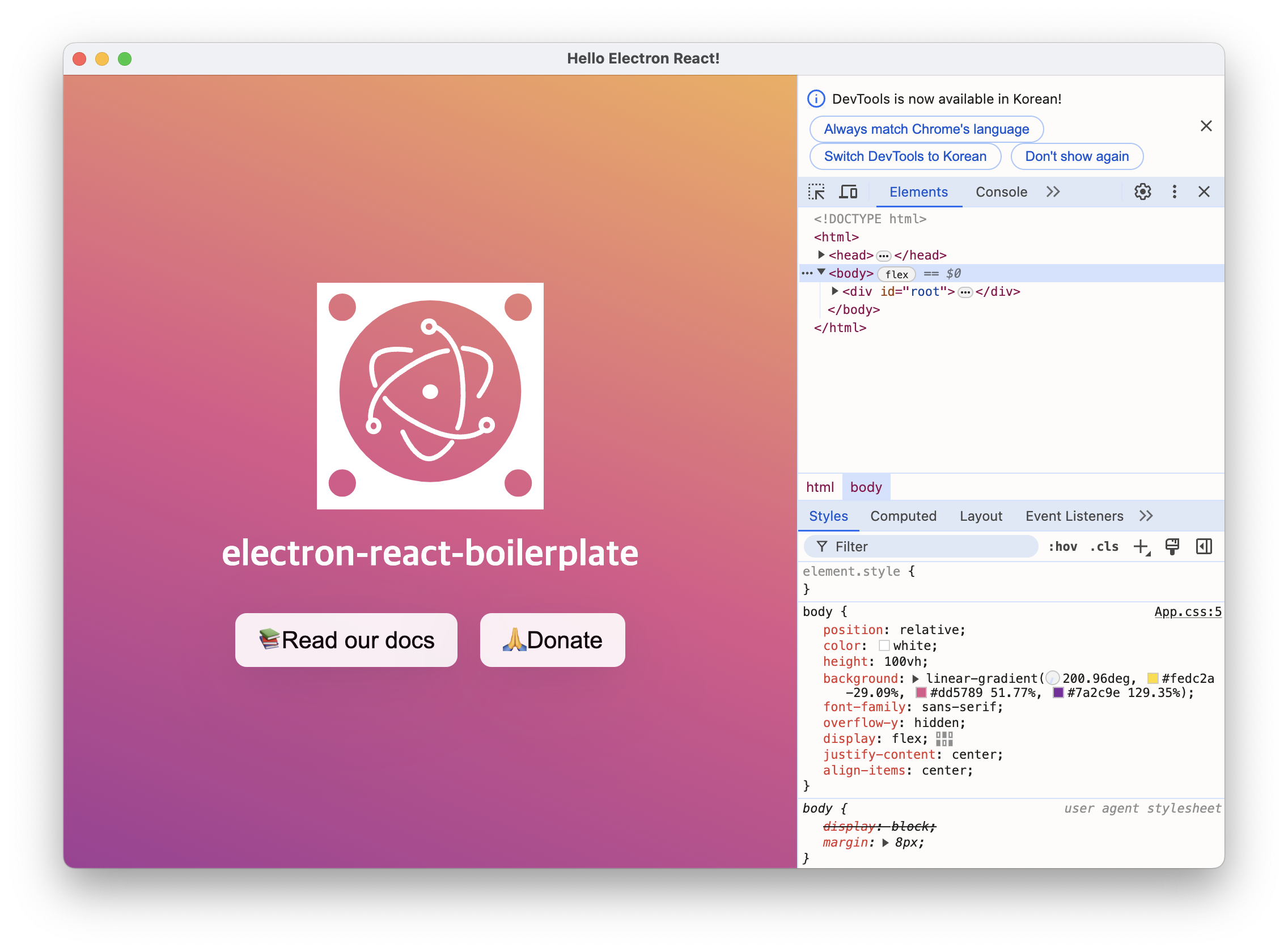Viewport: 1288px width, 952px height.
Task: Focus the styles Filter input field
Action: tap(921, 547)
